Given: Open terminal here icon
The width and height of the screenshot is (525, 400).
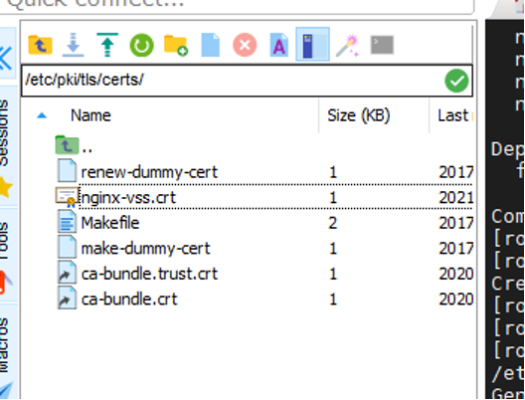Looking at the screenshot, I should point(382,45).
